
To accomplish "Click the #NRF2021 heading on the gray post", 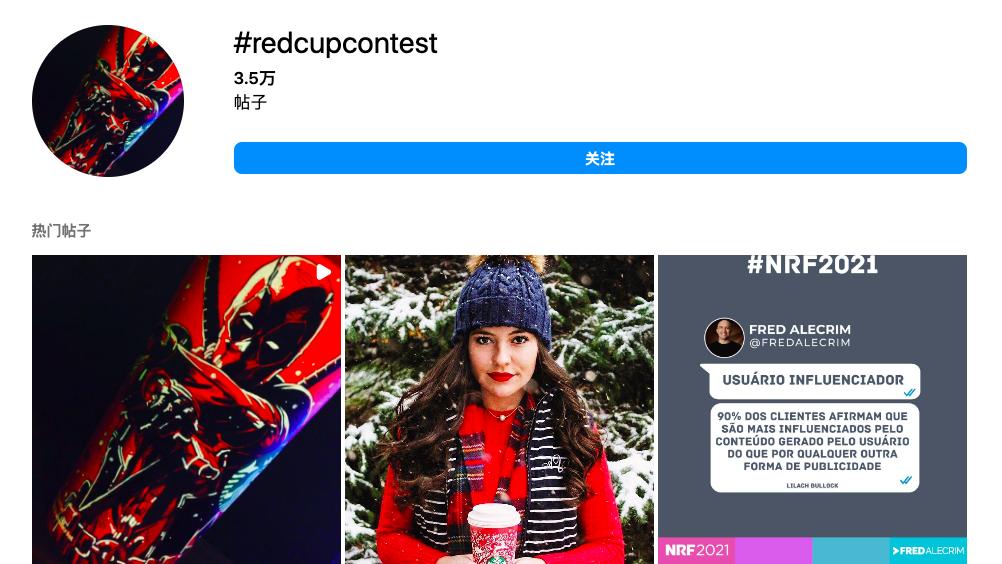I will (812, 264).
